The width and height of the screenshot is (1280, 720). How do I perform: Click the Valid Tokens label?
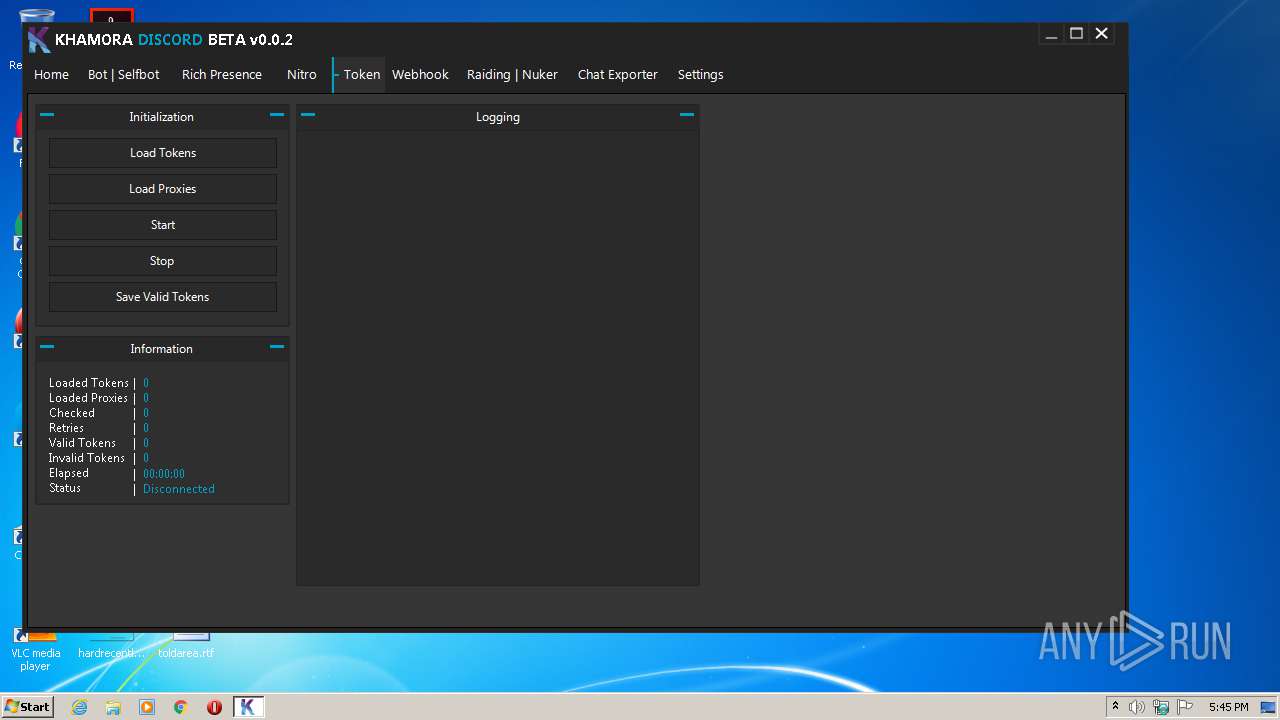tap(83, 443)
